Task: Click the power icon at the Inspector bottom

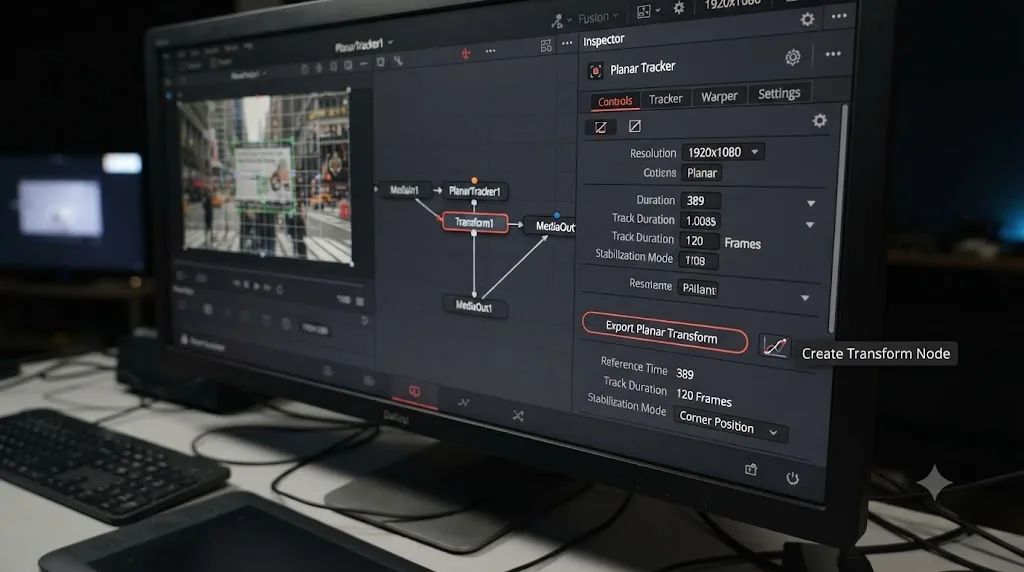Action: 792,479
